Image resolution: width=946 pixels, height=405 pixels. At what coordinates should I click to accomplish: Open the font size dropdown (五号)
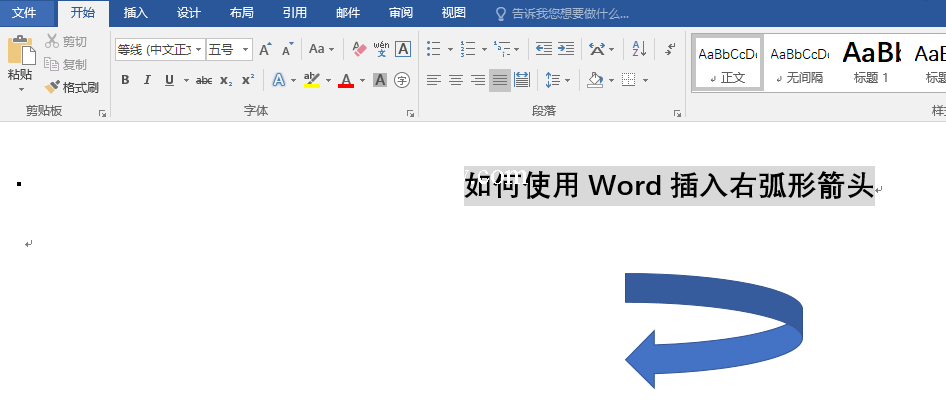tap(246, 49)
